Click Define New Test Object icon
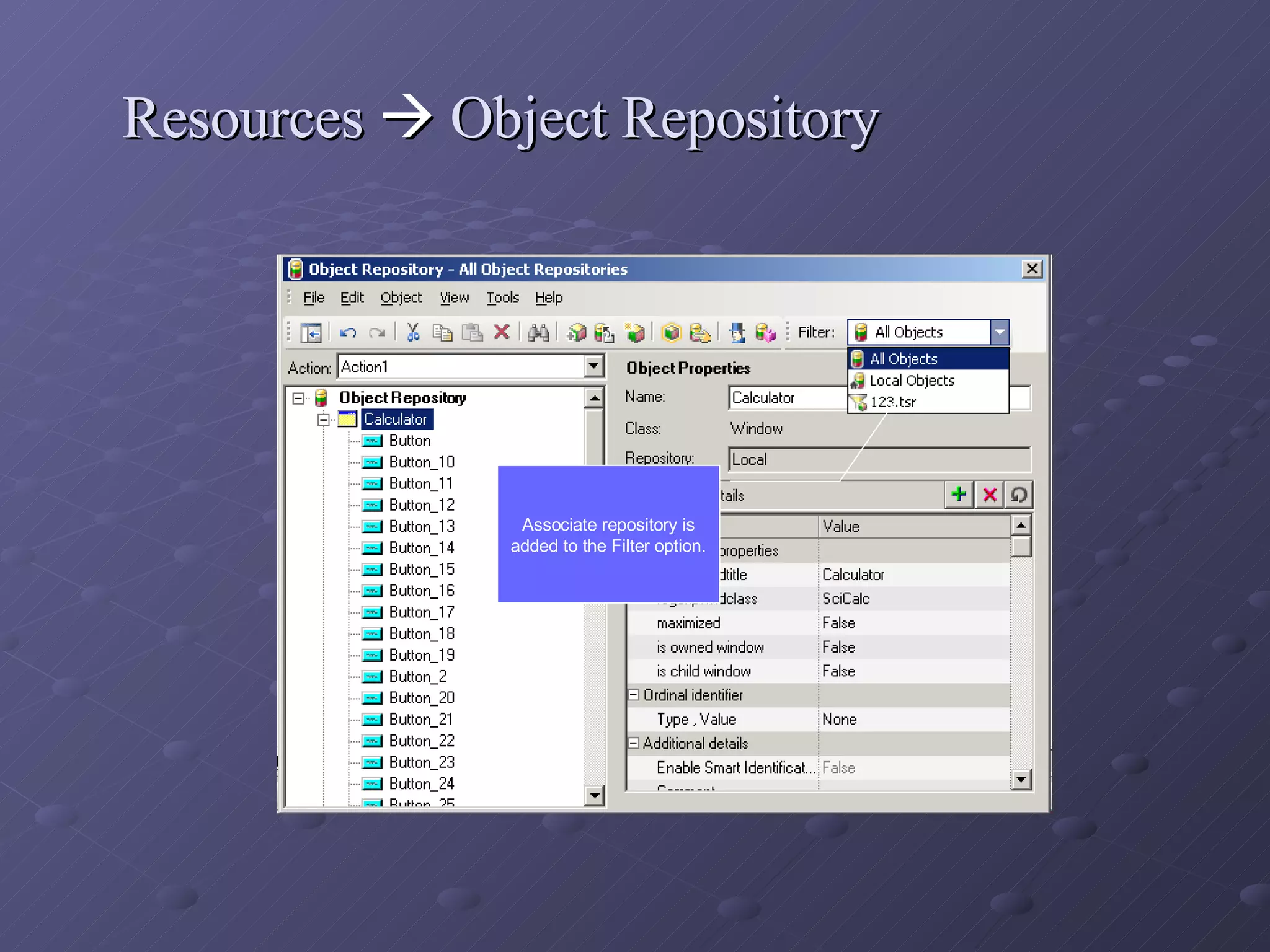The image size is (1270, 952). (x=634, y=333)
